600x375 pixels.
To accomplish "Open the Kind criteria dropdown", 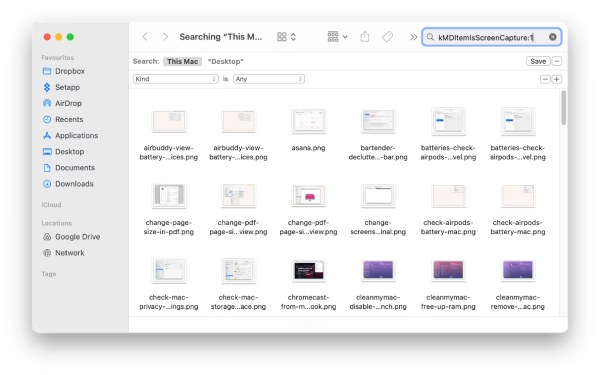I will (176, 79).
